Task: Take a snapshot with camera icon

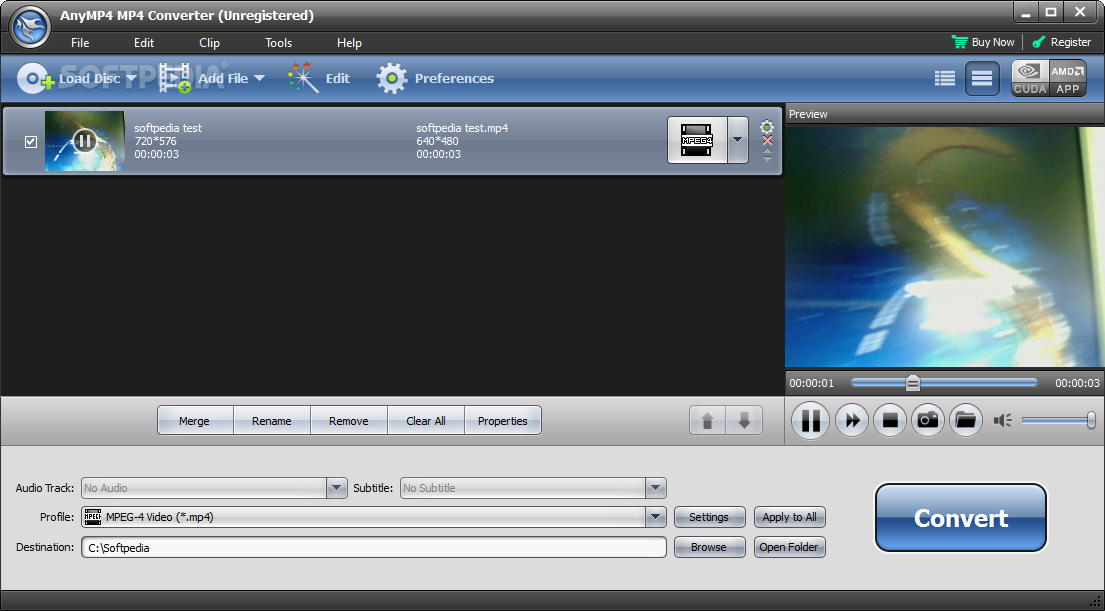Action: point(928,421)
